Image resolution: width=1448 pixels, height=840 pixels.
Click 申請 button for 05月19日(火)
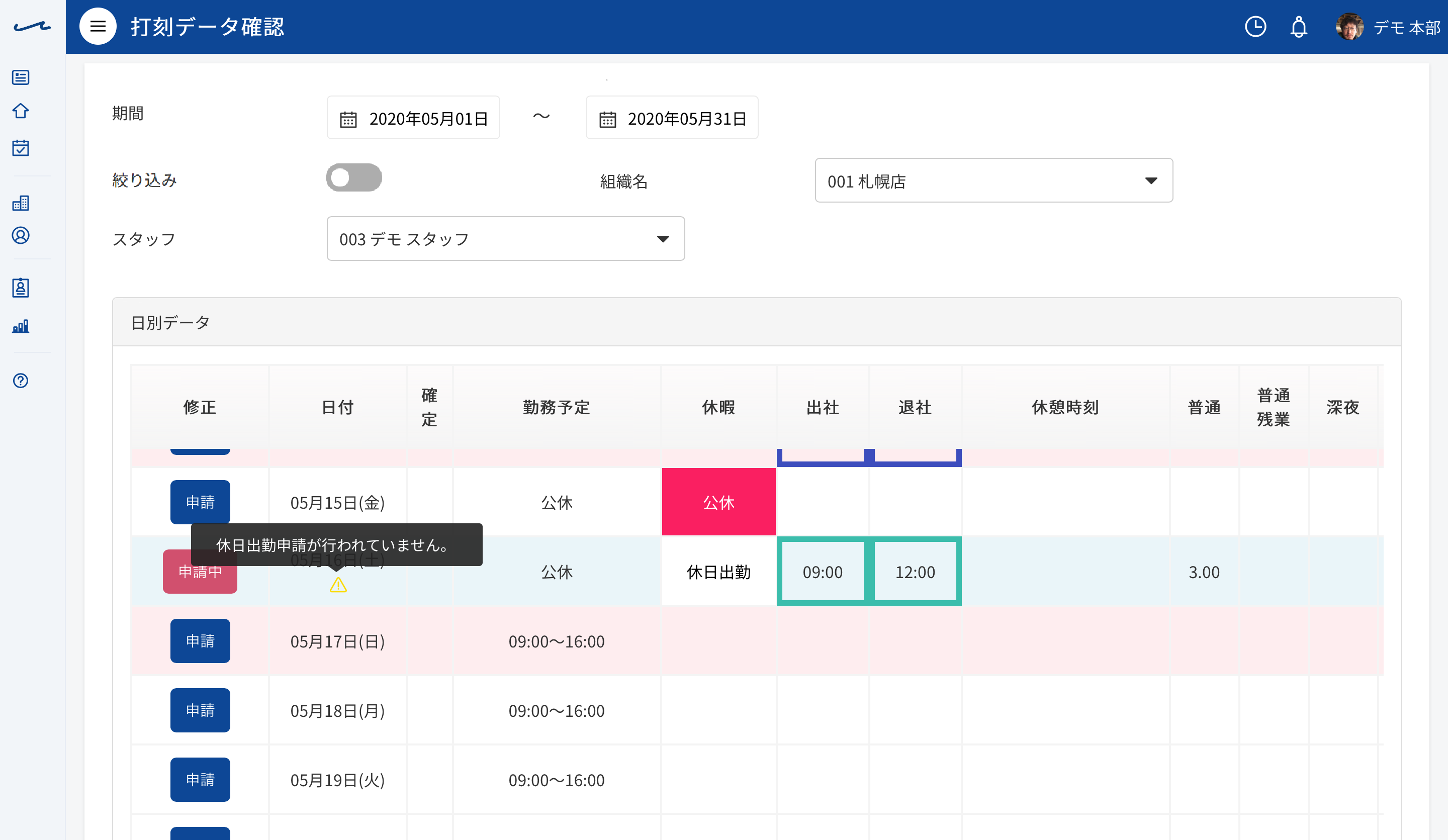[200, 780]
